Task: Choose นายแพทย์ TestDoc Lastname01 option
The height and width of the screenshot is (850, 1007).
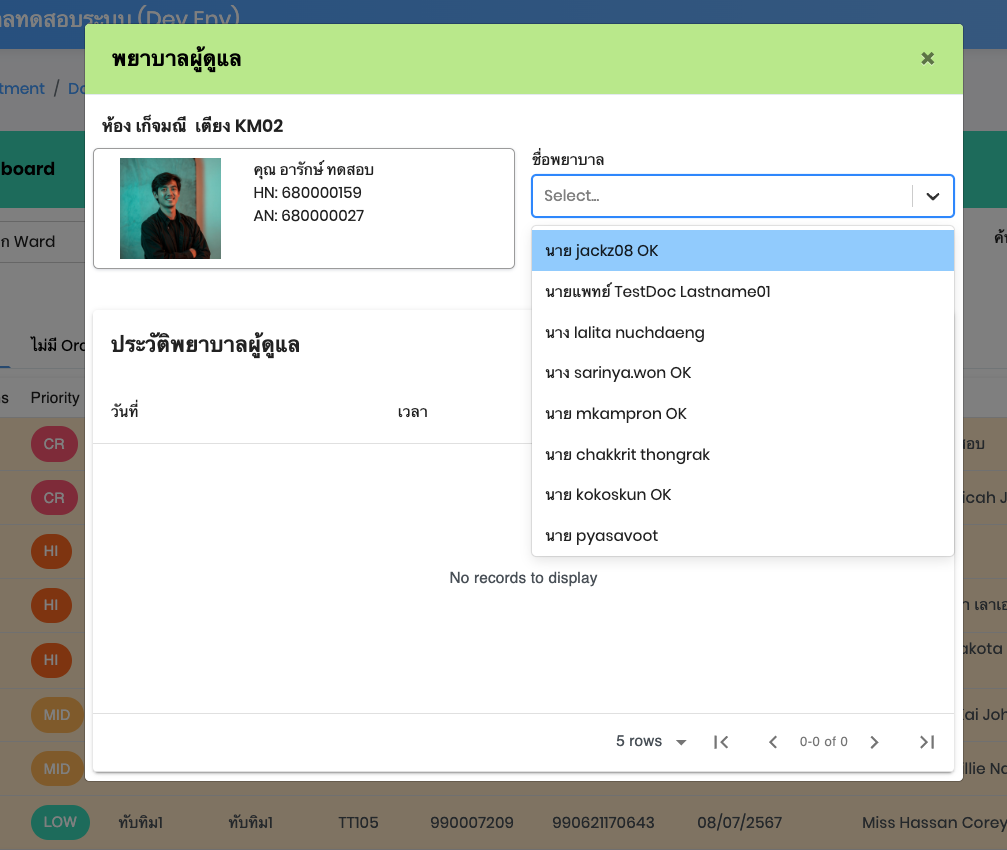Action: point(742,292)
